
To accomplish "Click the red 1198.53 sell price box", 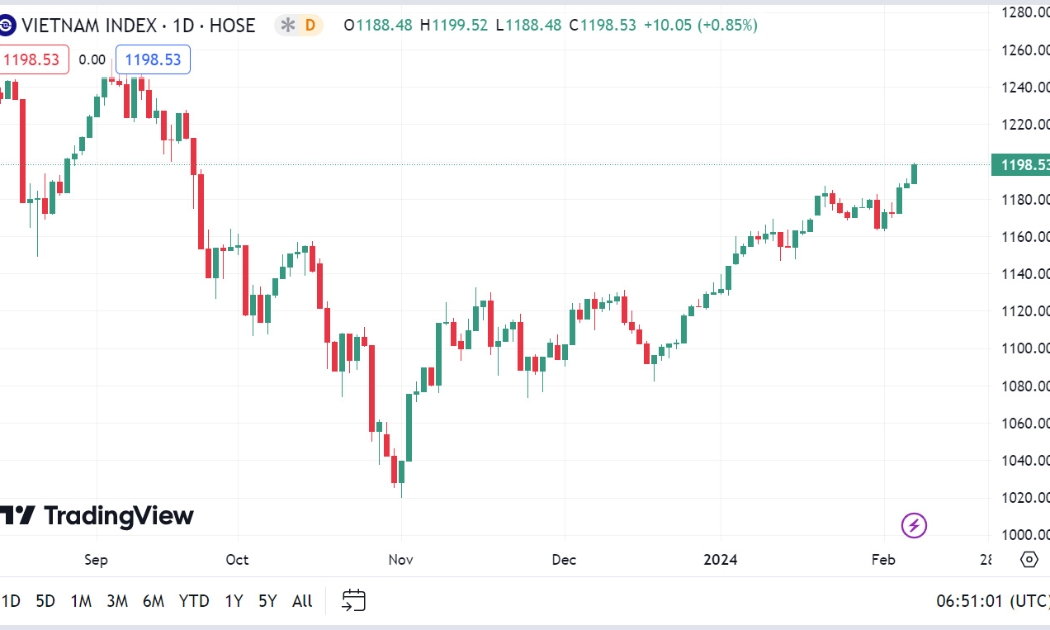I will (x=32, y=60).
